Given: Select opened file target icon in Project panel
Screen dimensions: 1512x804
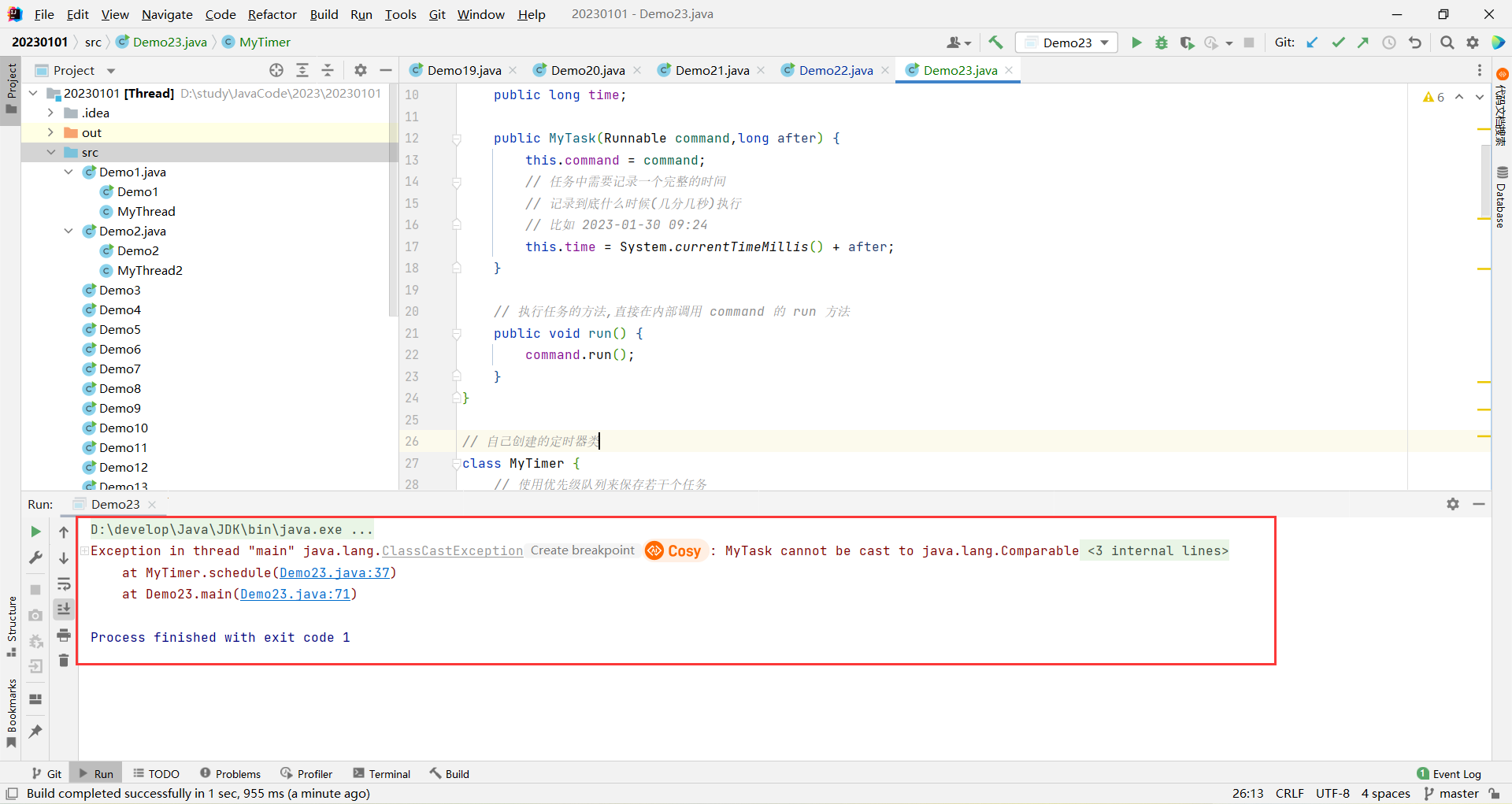Looking at the screenshot, I should (x=276, y=70).
